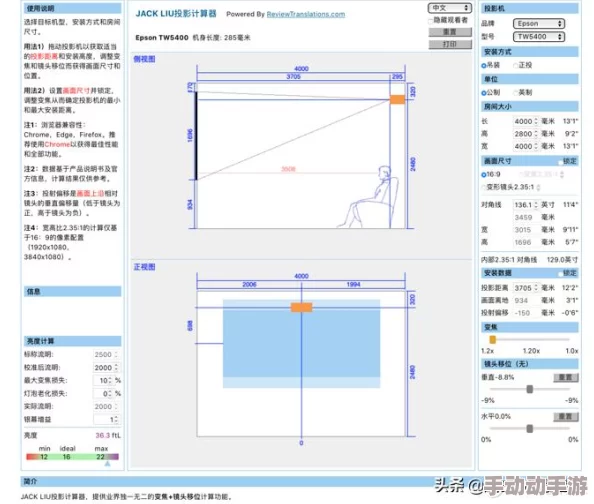Click the 镜头移位 (无) section header
The height and width of the screenshot is (504, 594).
[530, 364]
